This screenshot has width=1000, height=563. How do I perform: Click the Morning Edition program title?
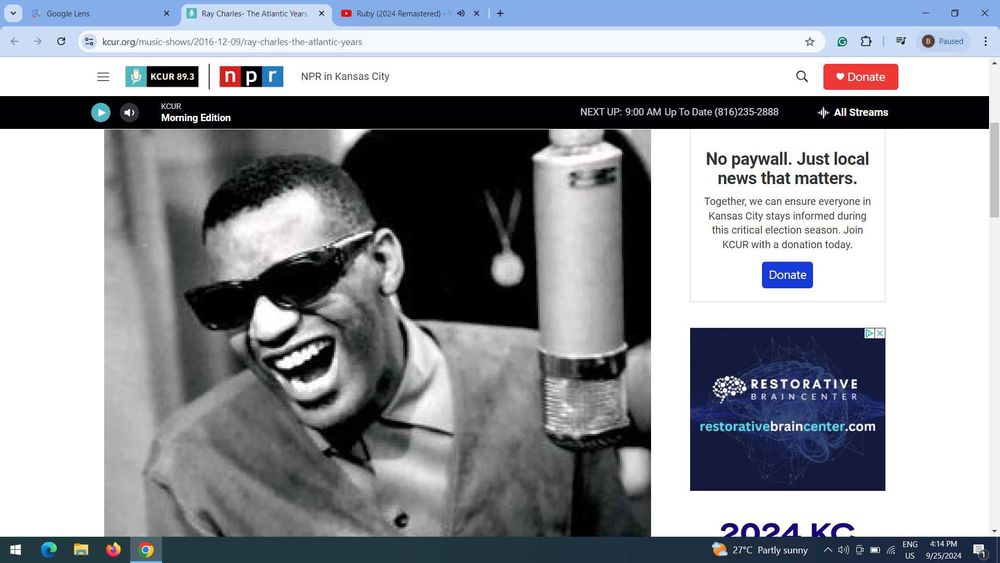pyautogui.click(x=196, y=118)
